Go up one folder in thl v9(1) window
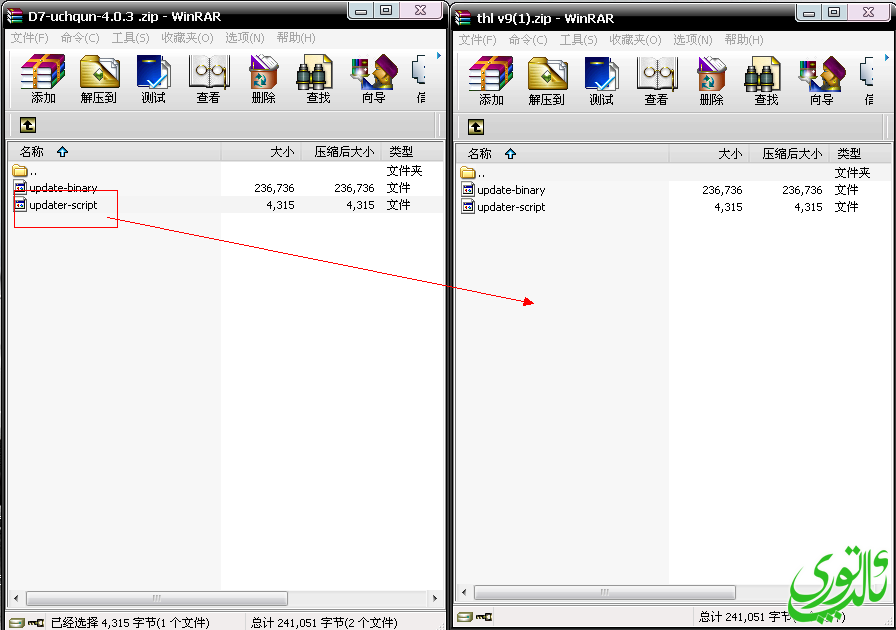The image size is (896, 630). point(475,127)
